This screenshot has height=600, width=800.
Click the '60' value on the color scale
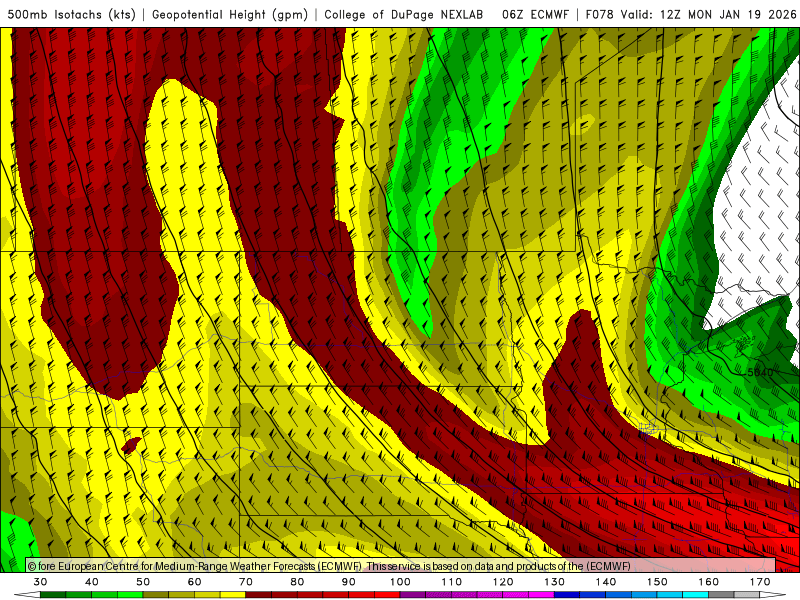pyautogui.click(x=194, y=582)
